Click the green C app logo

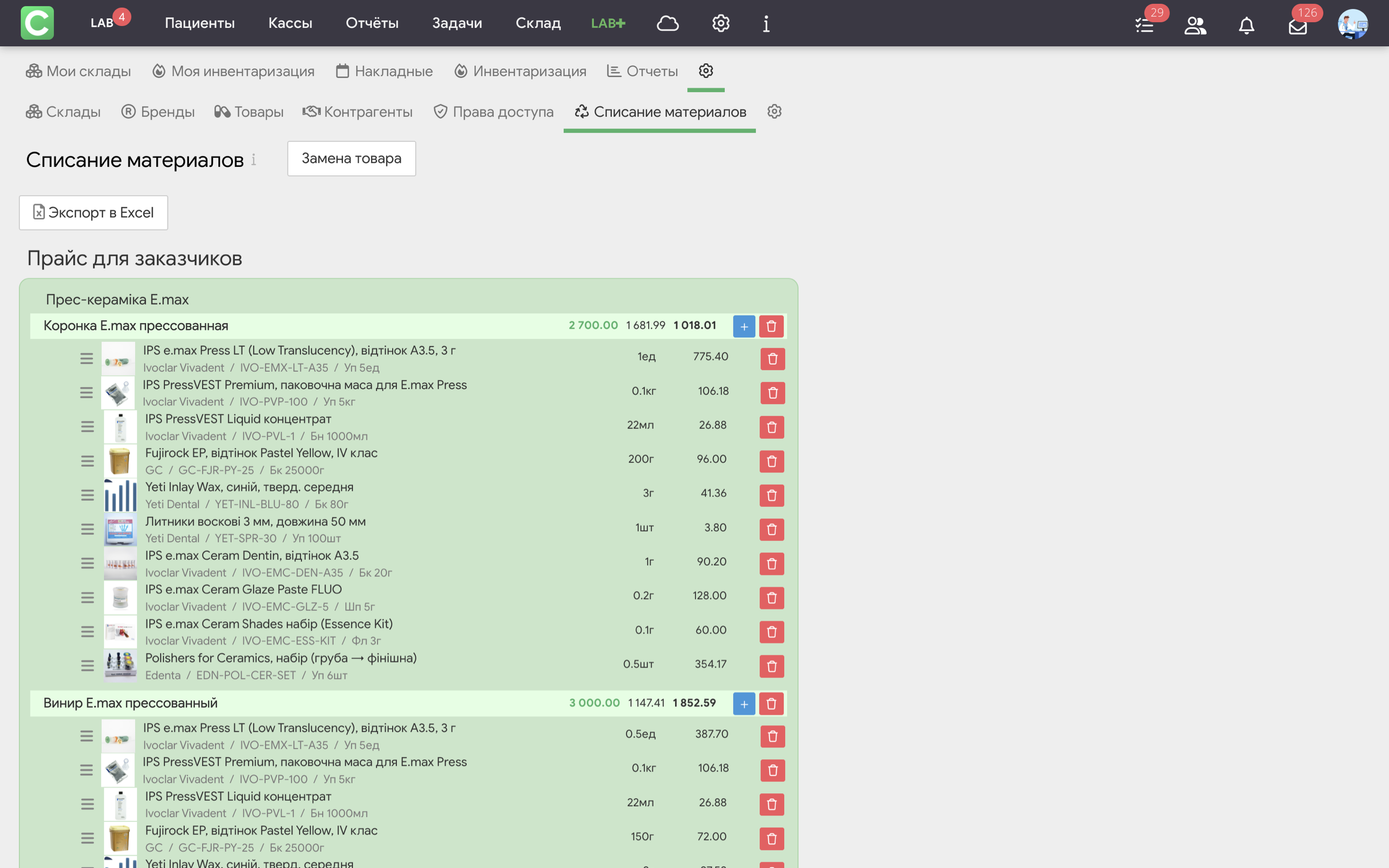click(x=37, y=23)
